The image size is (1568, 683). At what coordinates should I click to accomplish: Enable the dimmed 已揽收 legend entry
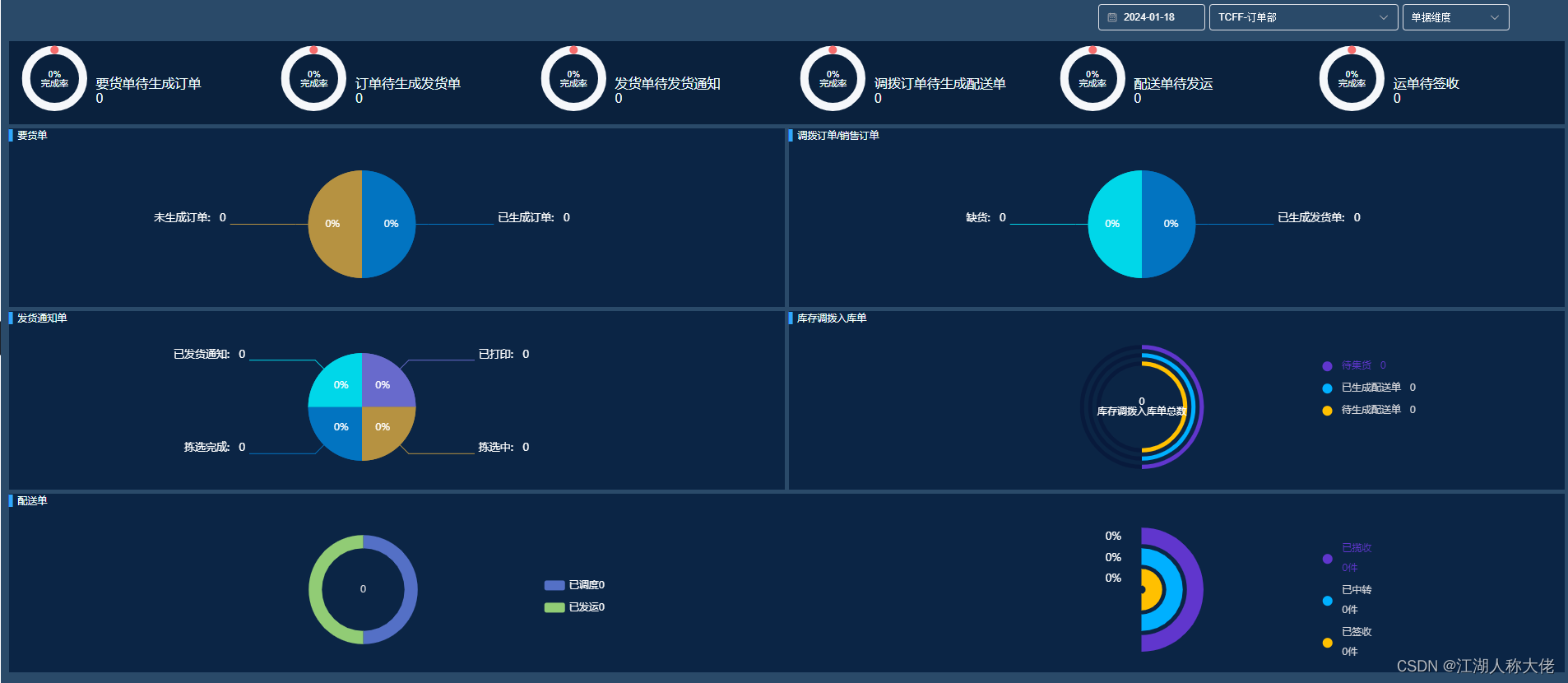click(1348, 558)
